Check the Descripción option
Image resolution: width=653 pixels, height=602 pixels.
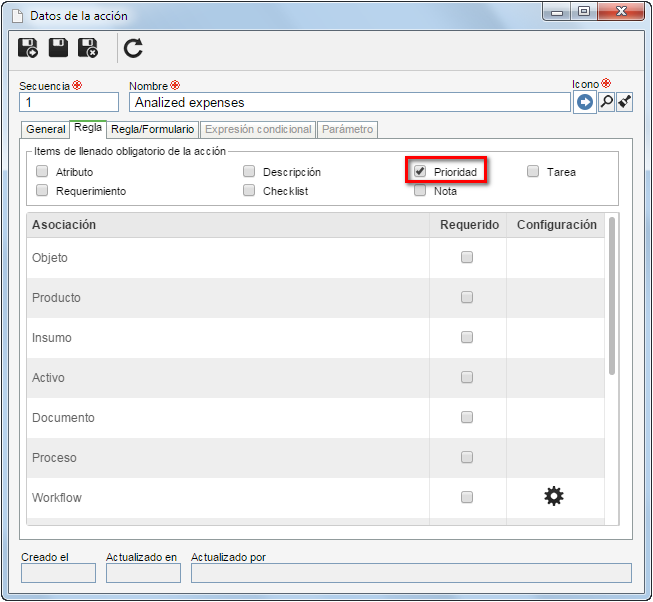(x=249, y=171)
